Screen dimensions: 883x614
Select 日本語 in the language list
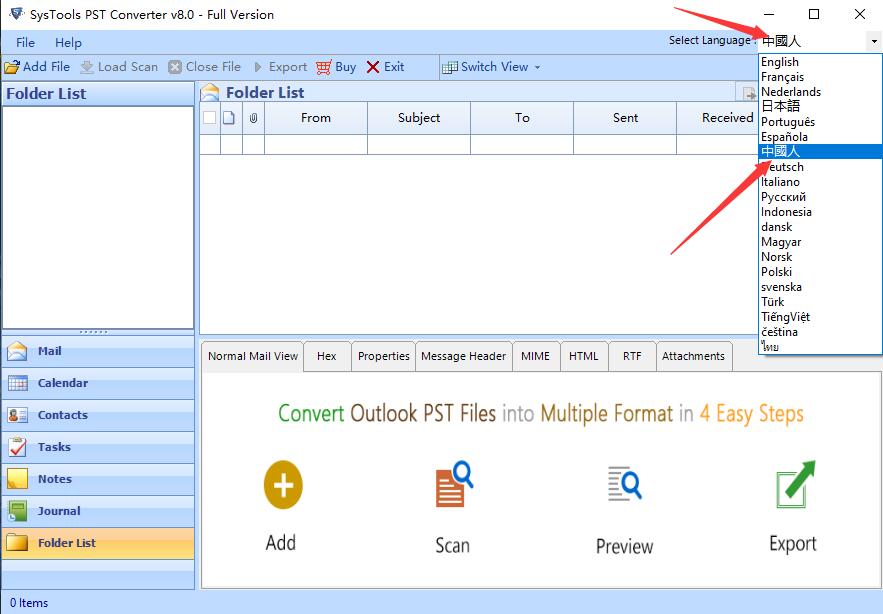[x=820, y=106]
